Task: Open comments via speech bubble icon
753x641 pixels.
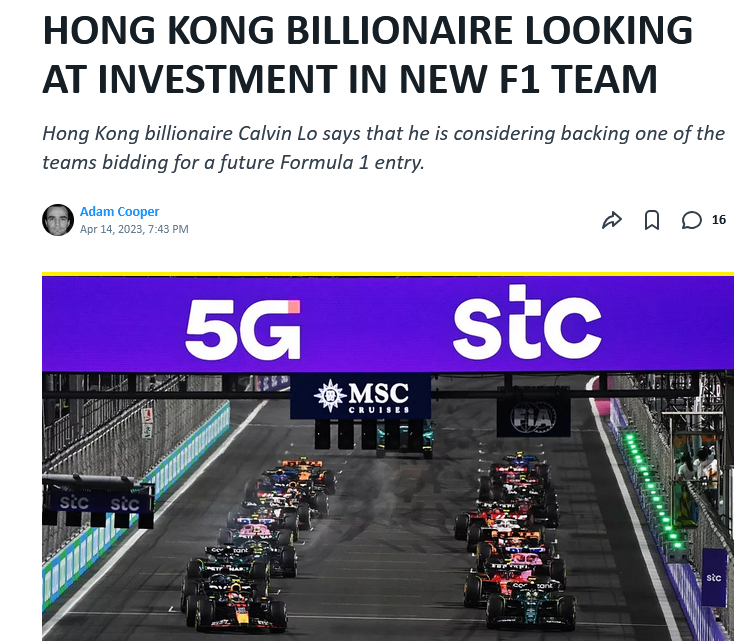Action: coord(692,220)
